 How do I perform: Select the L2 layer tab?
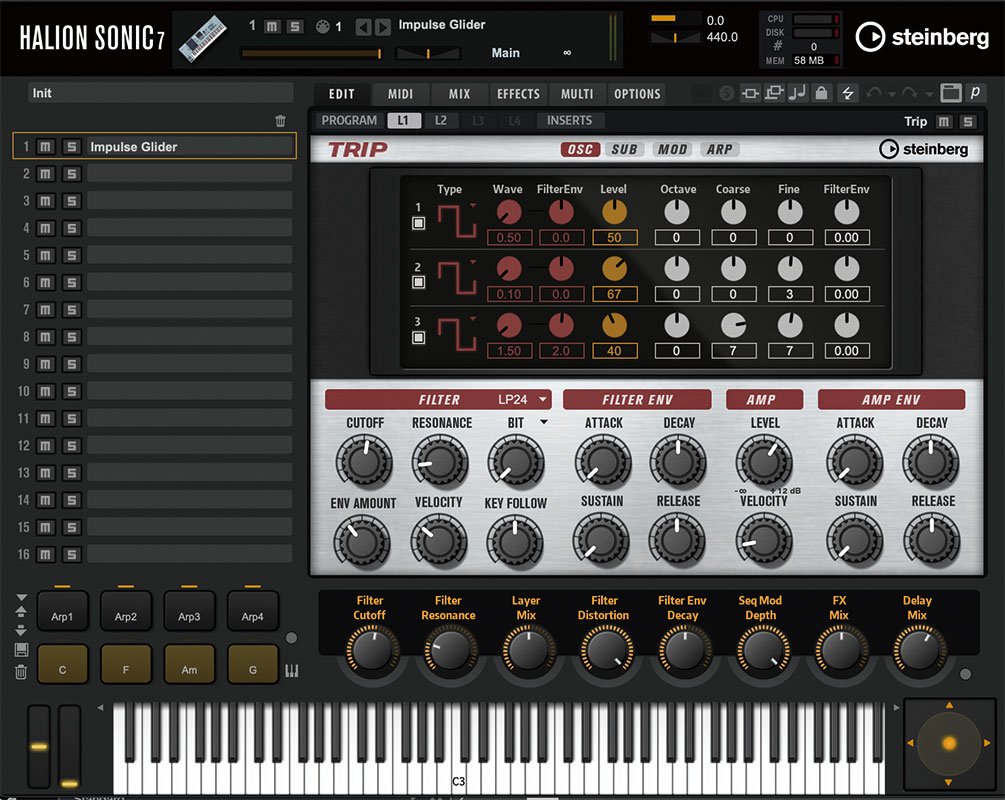(441, 121)
